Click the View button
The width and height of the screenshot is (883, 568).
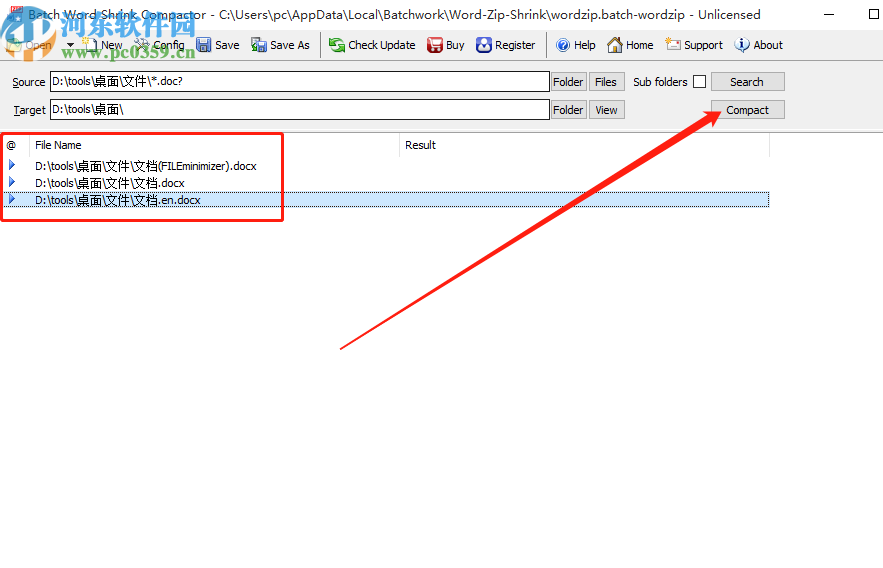pyautogui.click(x=606, y=110)
